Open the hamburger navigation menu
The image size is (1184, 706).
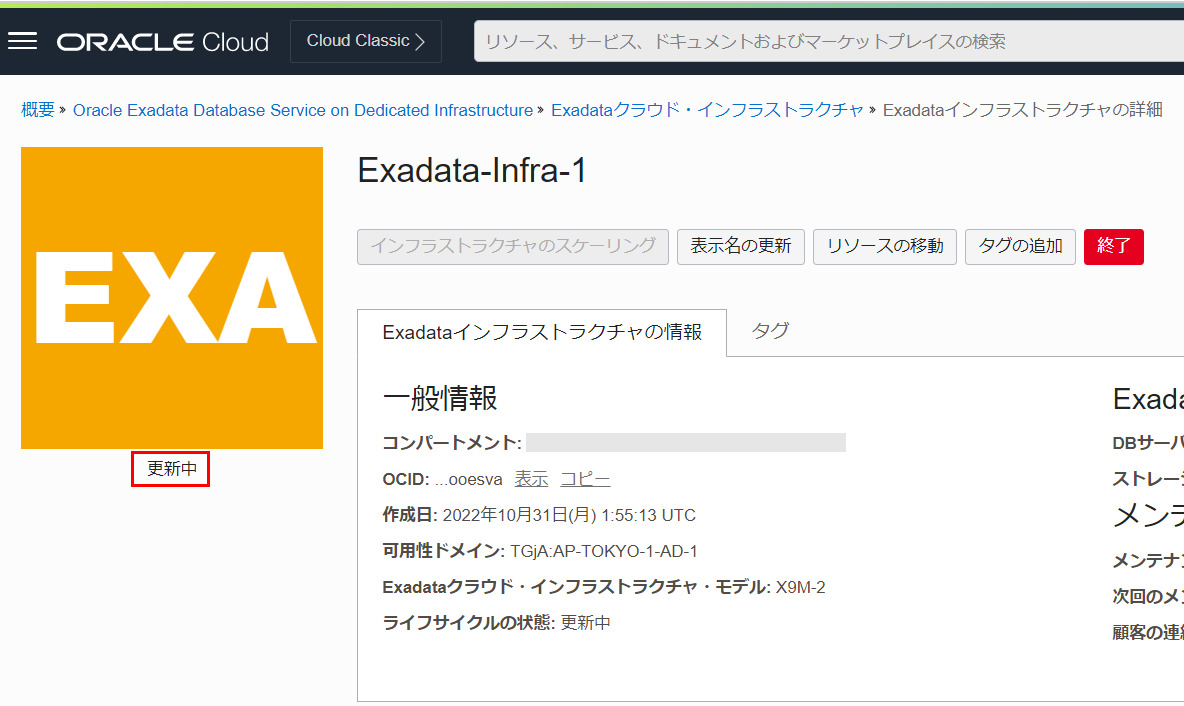[x=22, y=41]
